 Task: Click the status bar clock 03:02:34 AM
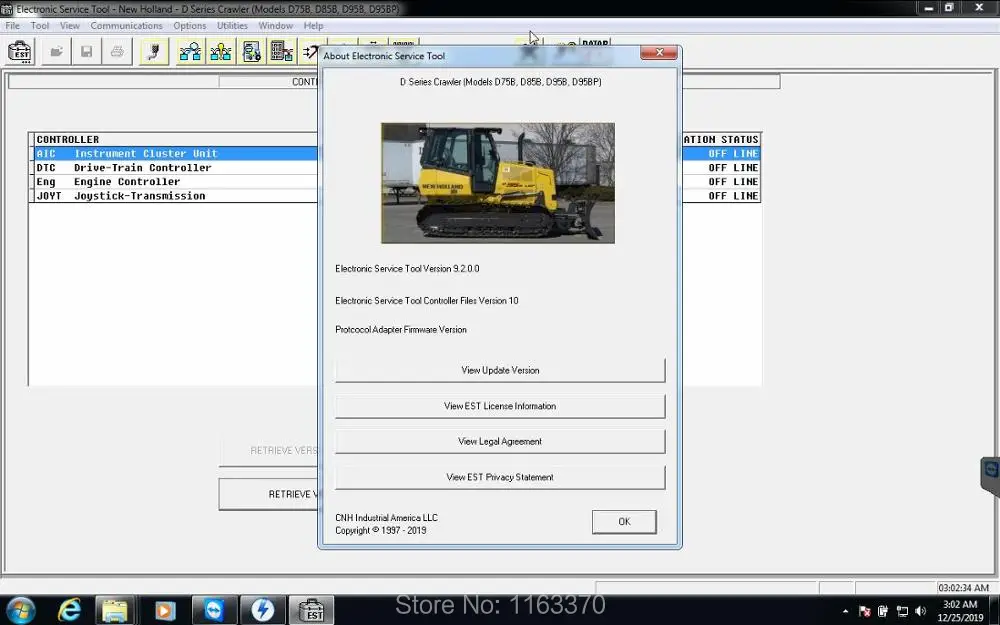pos(963,587)
